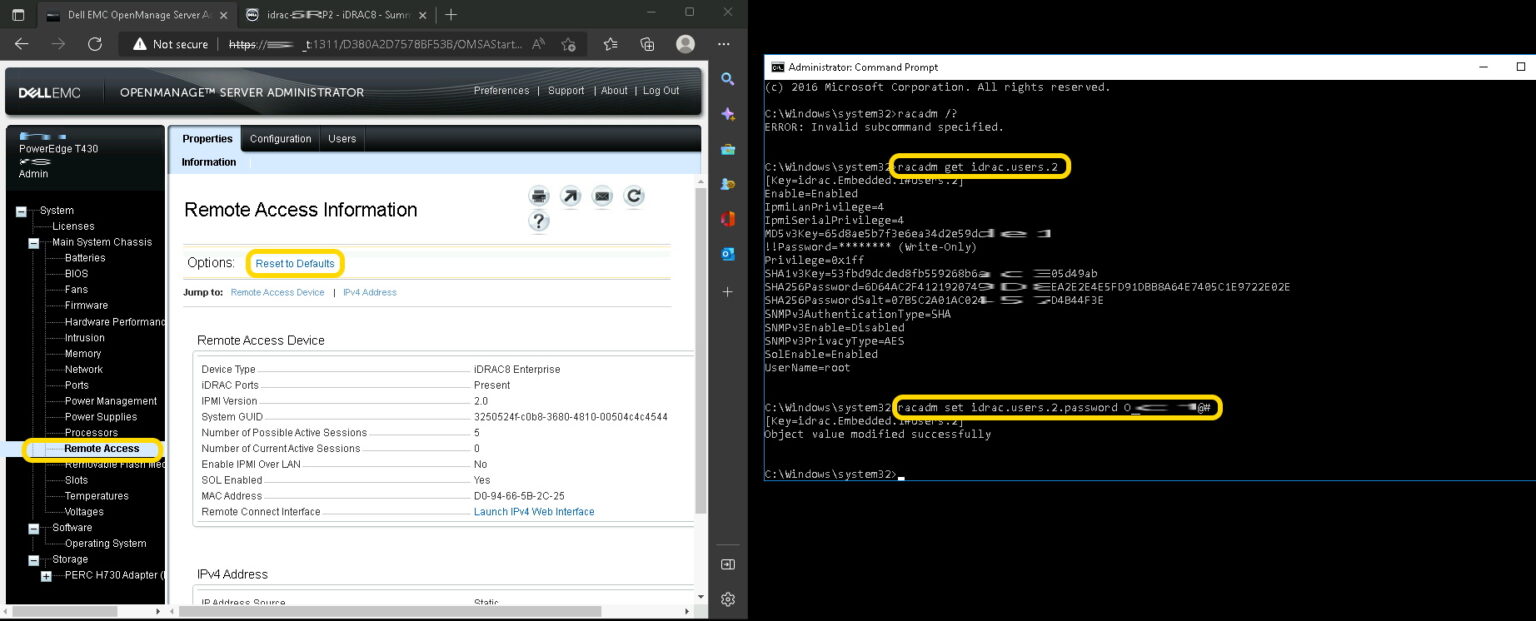Open the Help question mark icon
This screenshot has width=1536, height=621.
(x=539, y=222)
